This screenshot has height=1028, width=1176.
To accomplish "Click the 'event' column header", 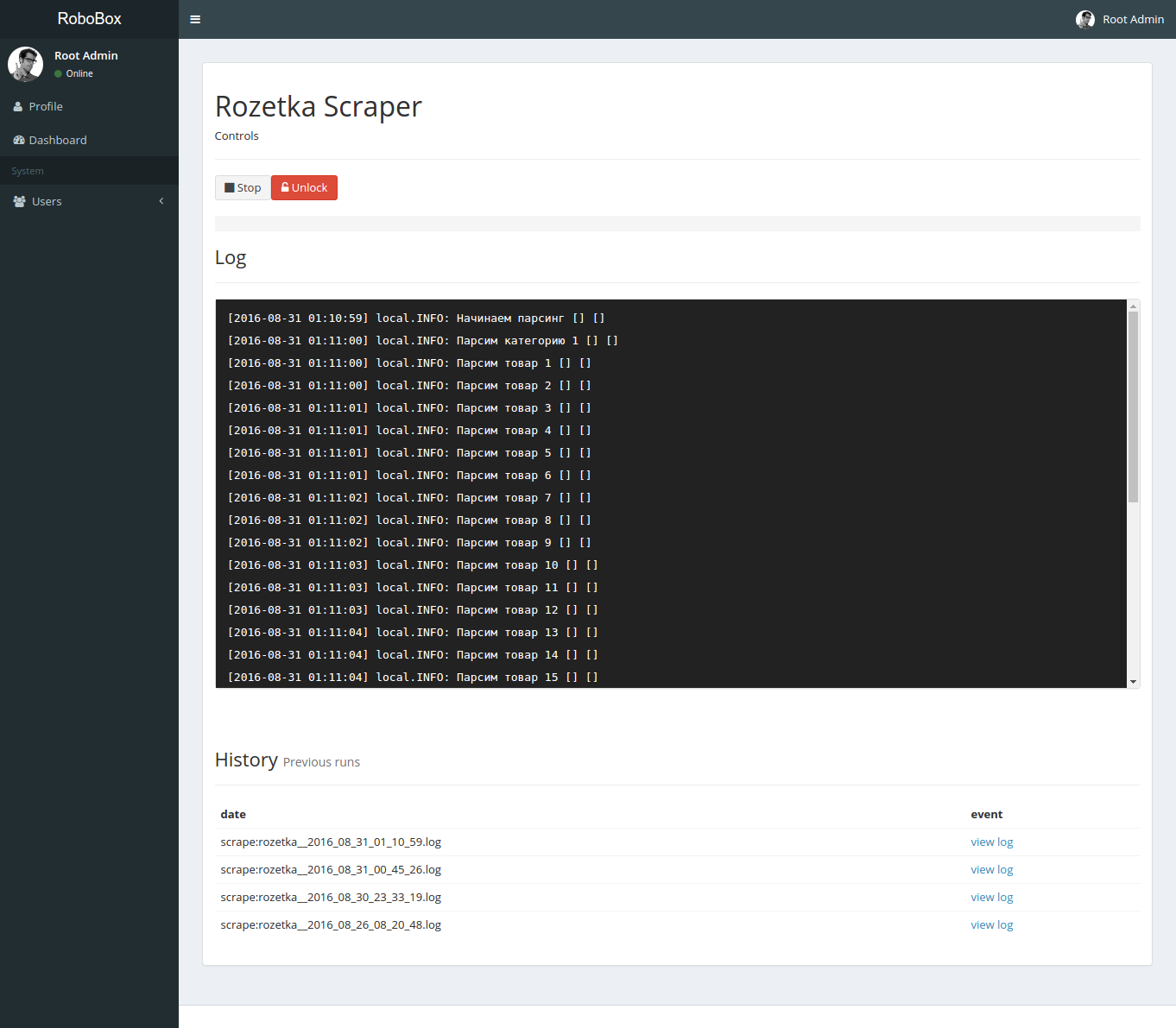I will click(986, 814).
